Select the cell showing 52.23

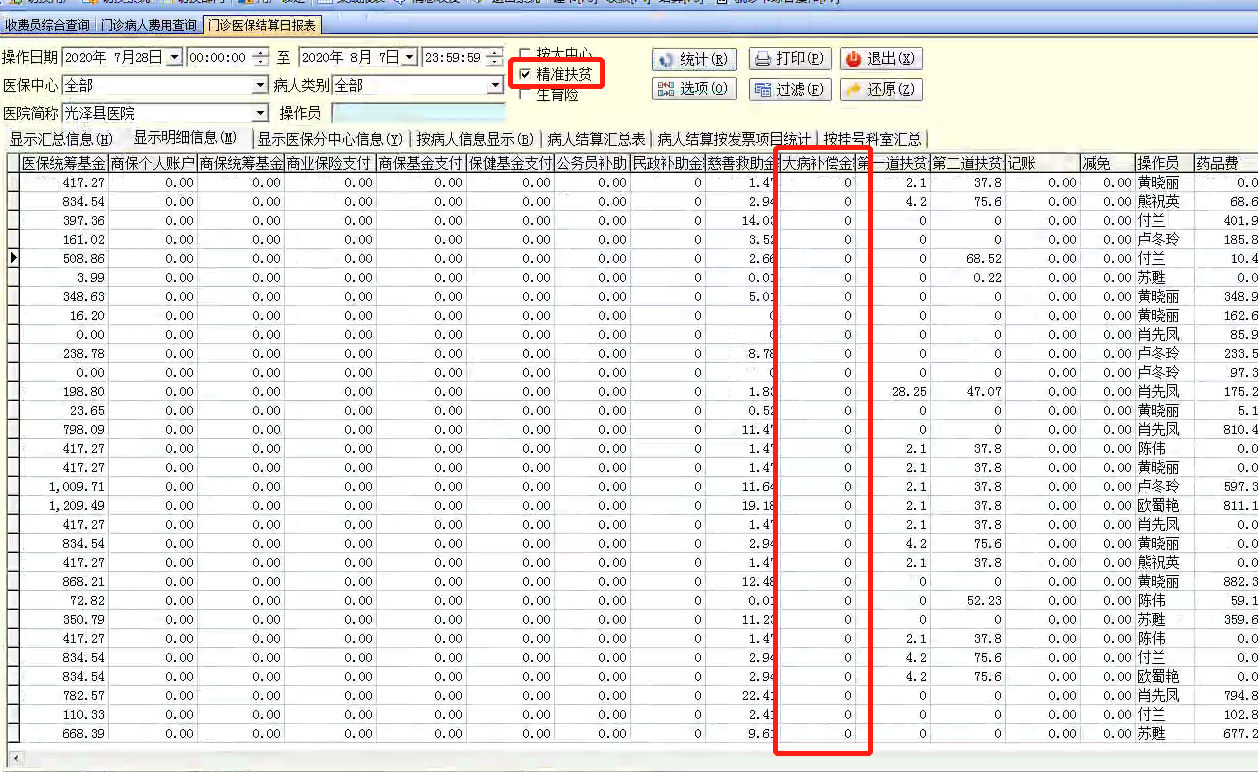coord(967,600)
